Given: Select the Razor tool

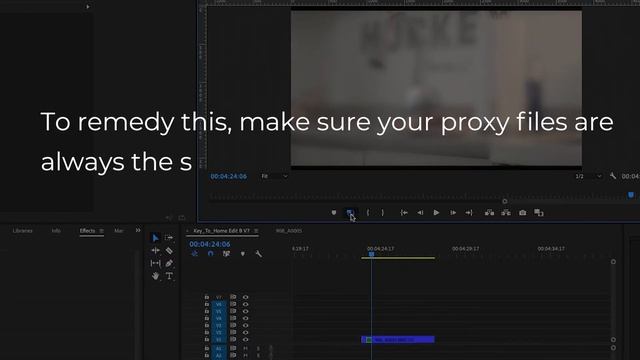Looking at the screenshot, I should point(169,251).
